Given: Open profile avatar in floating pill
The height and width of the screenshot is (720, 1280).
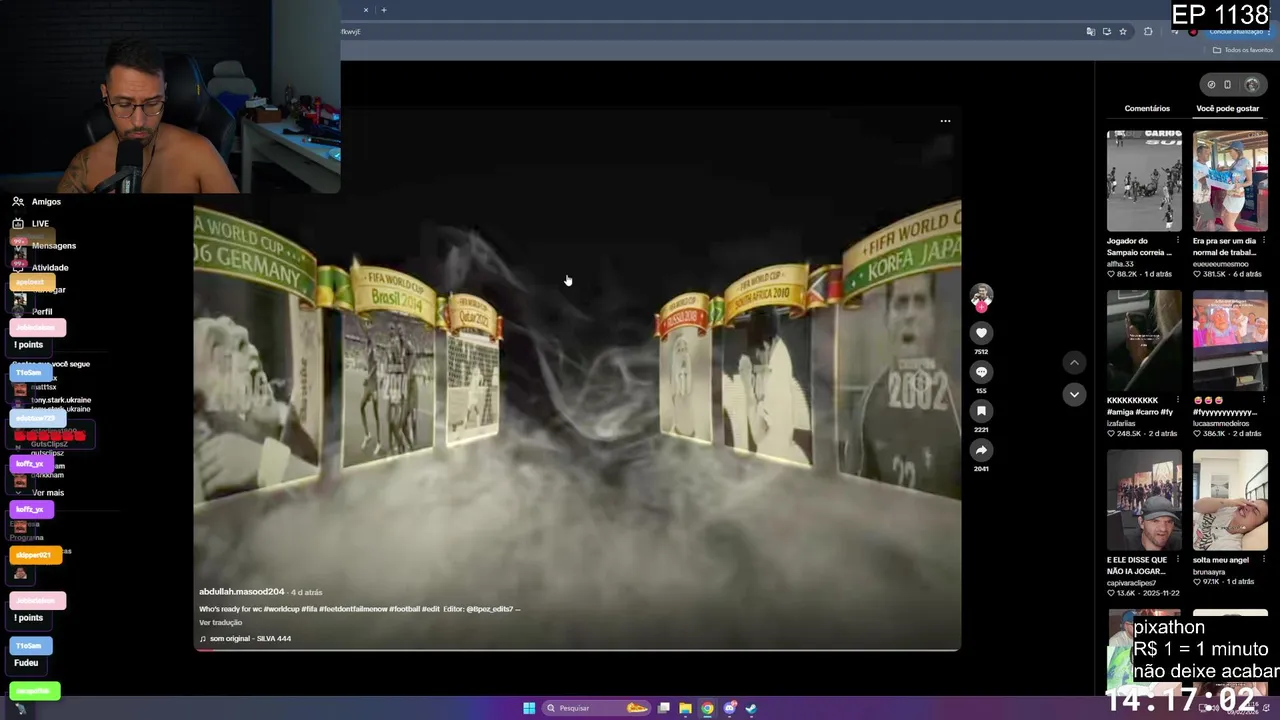Looking at the screenshot, I should pyautogui.click(x=1252, y=85).
